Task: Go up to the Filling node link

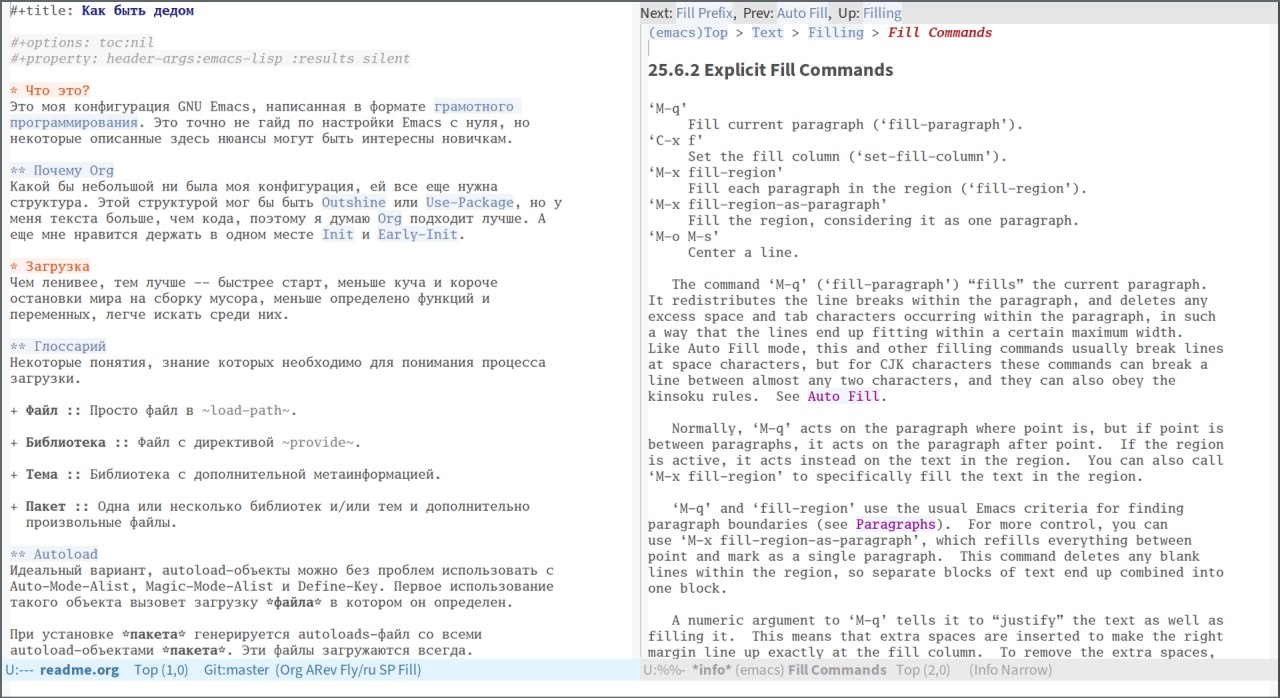Action: tap(882, 13)
